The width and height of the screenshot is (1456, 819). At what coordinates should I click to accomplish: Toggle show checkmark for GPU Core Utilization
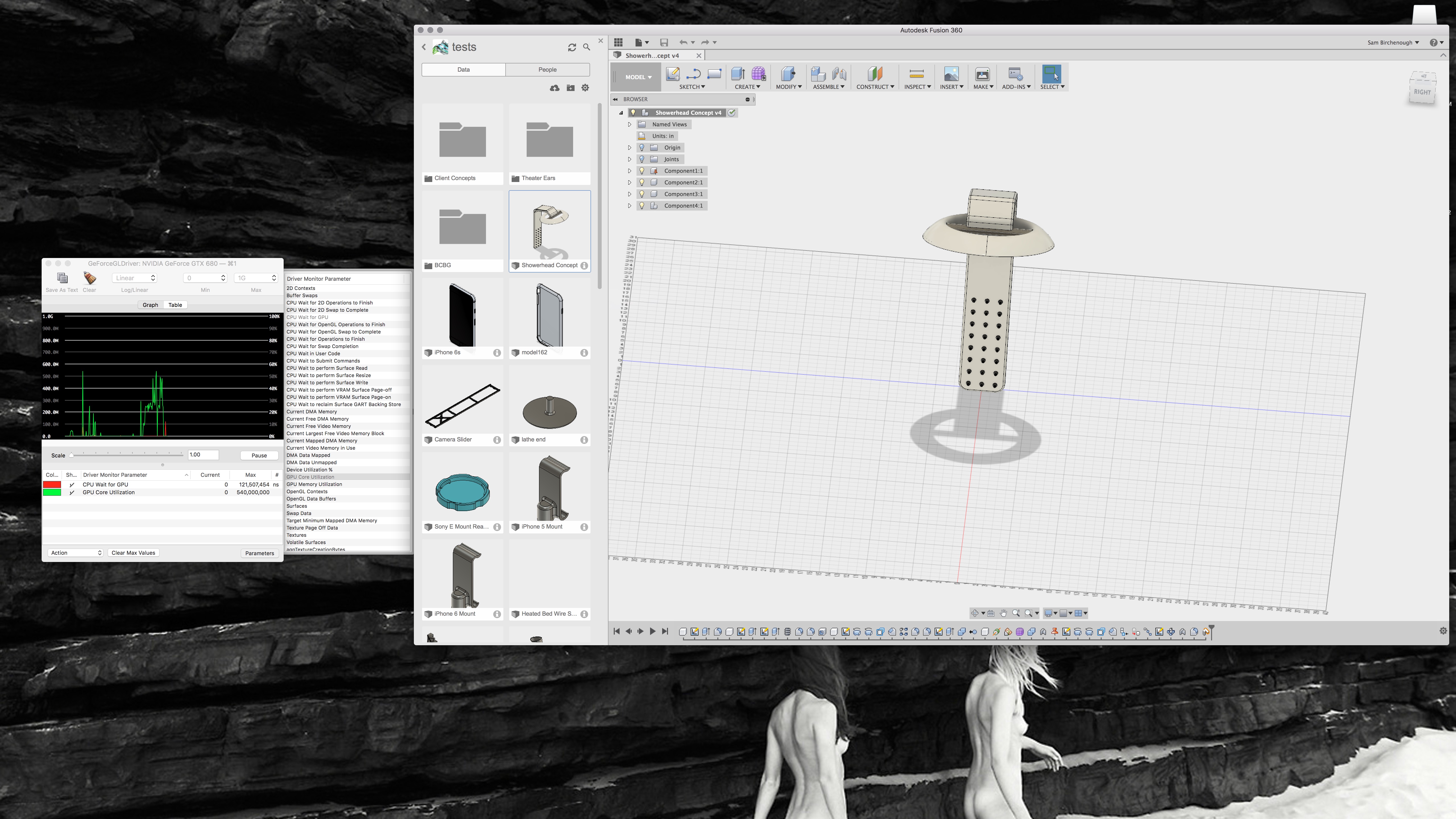72,493
